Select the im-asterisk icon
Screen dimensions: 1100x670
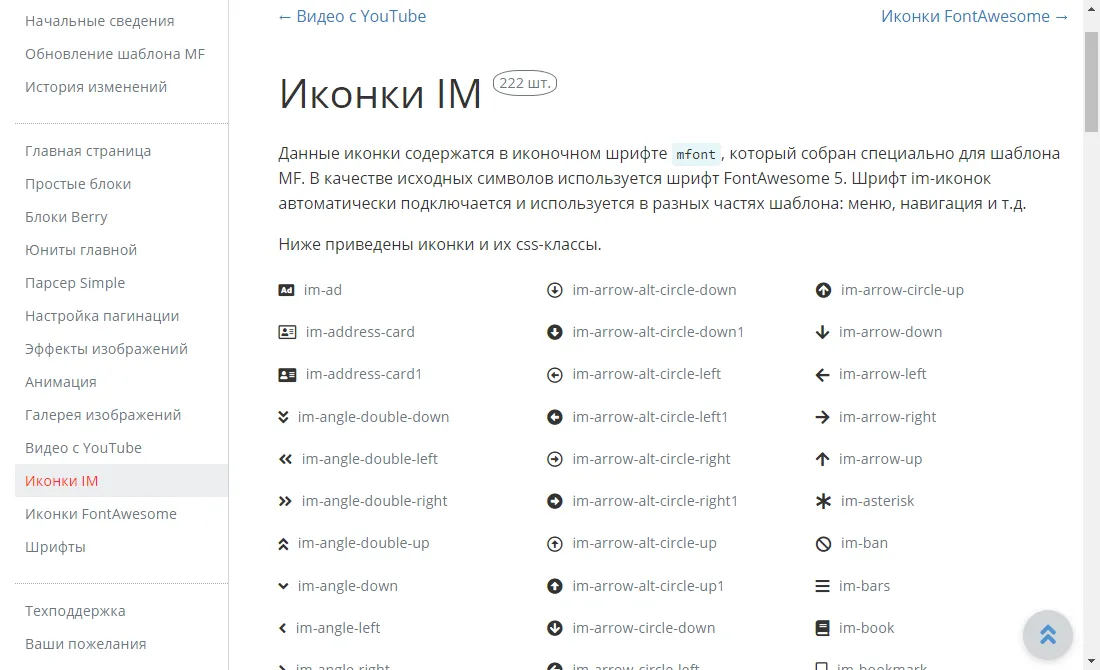(x=822, y=500)
